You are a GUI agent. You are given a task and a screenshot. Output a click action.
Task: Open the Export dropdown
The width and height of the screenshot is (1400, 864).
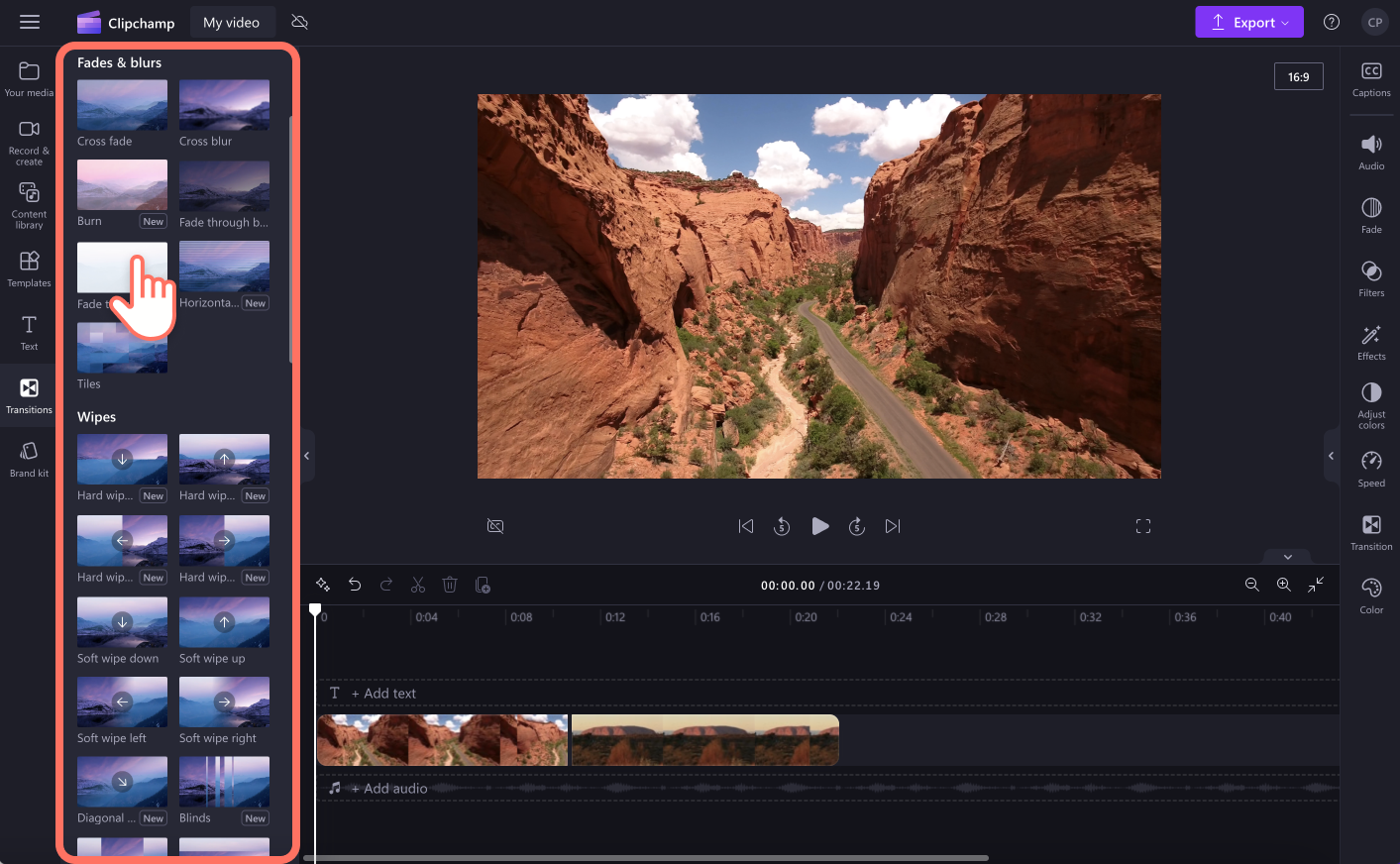pos(1248,22)
